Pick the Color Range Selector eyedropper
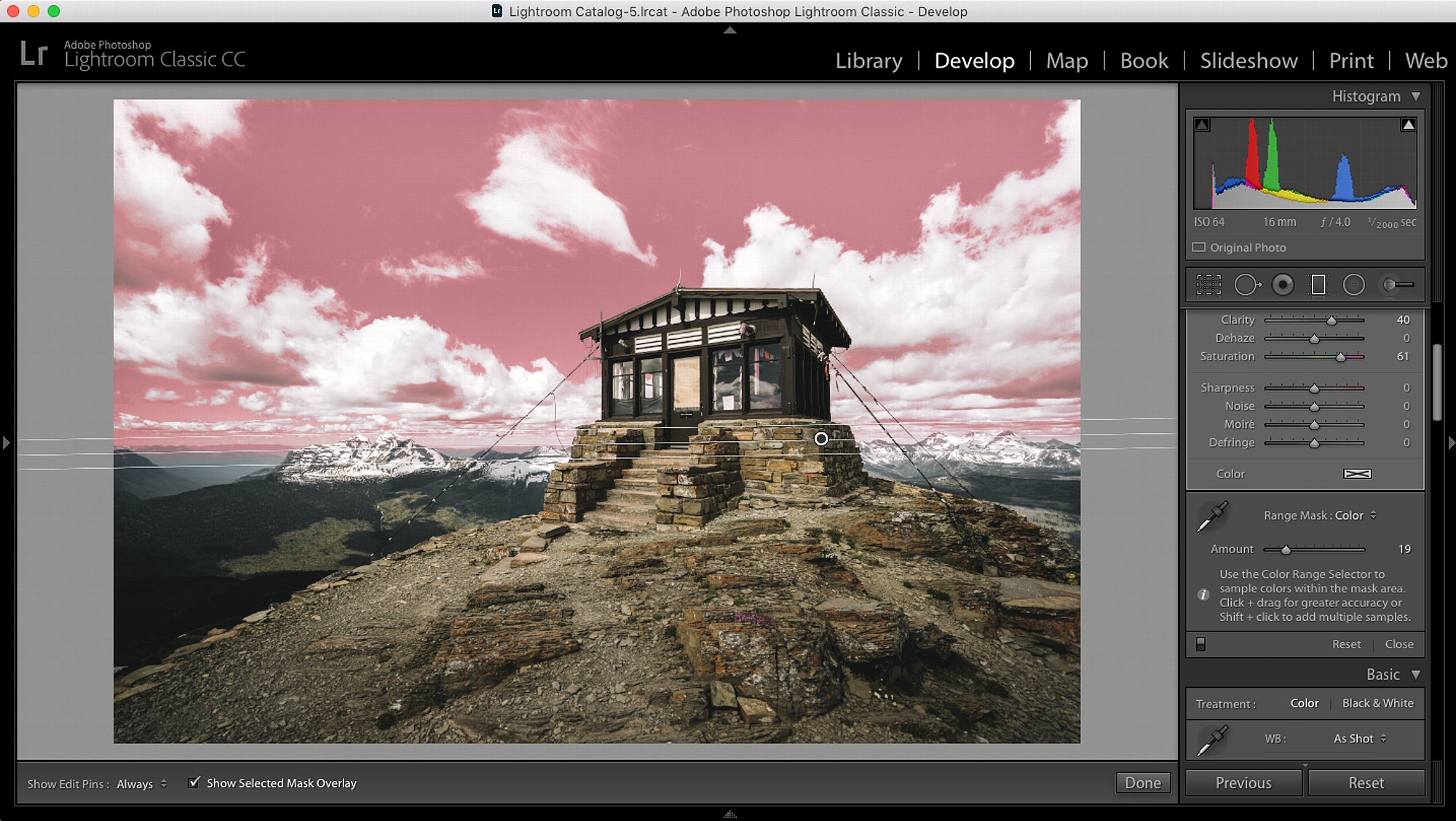 [1212, 516]
